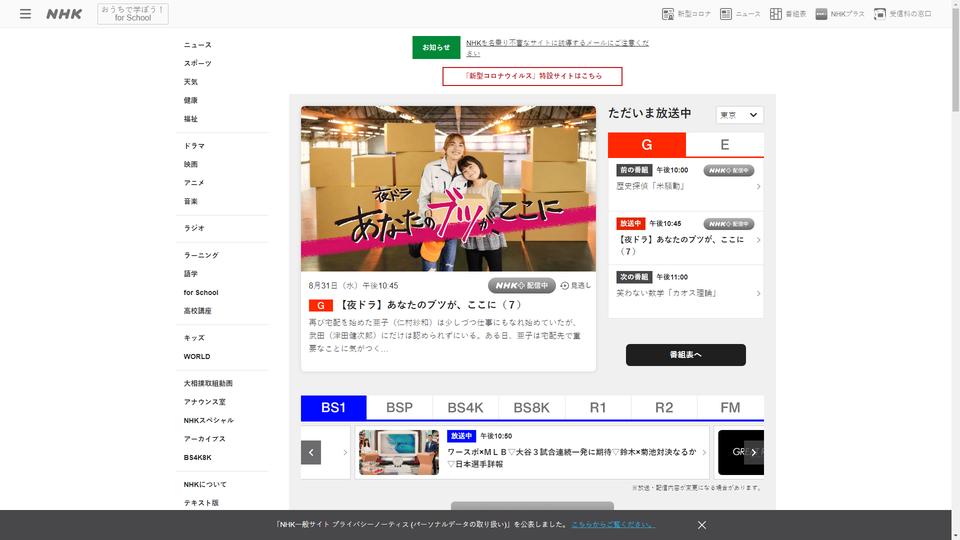Open ラーニング in the sidebar
This screenshot has height=540, width=960.
(201, 255)
